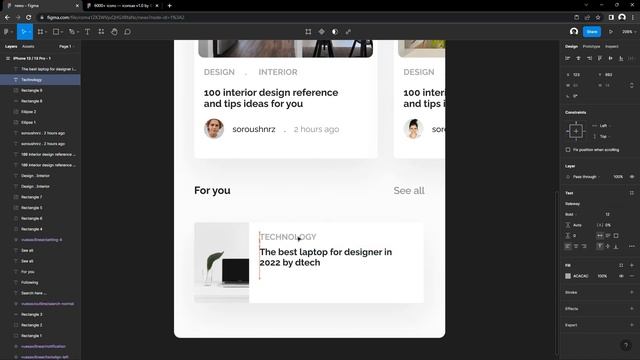Open the Figma main menu icon
This screenshot has height=360, width=640.
pyautogui.click(x=6, y=31)
